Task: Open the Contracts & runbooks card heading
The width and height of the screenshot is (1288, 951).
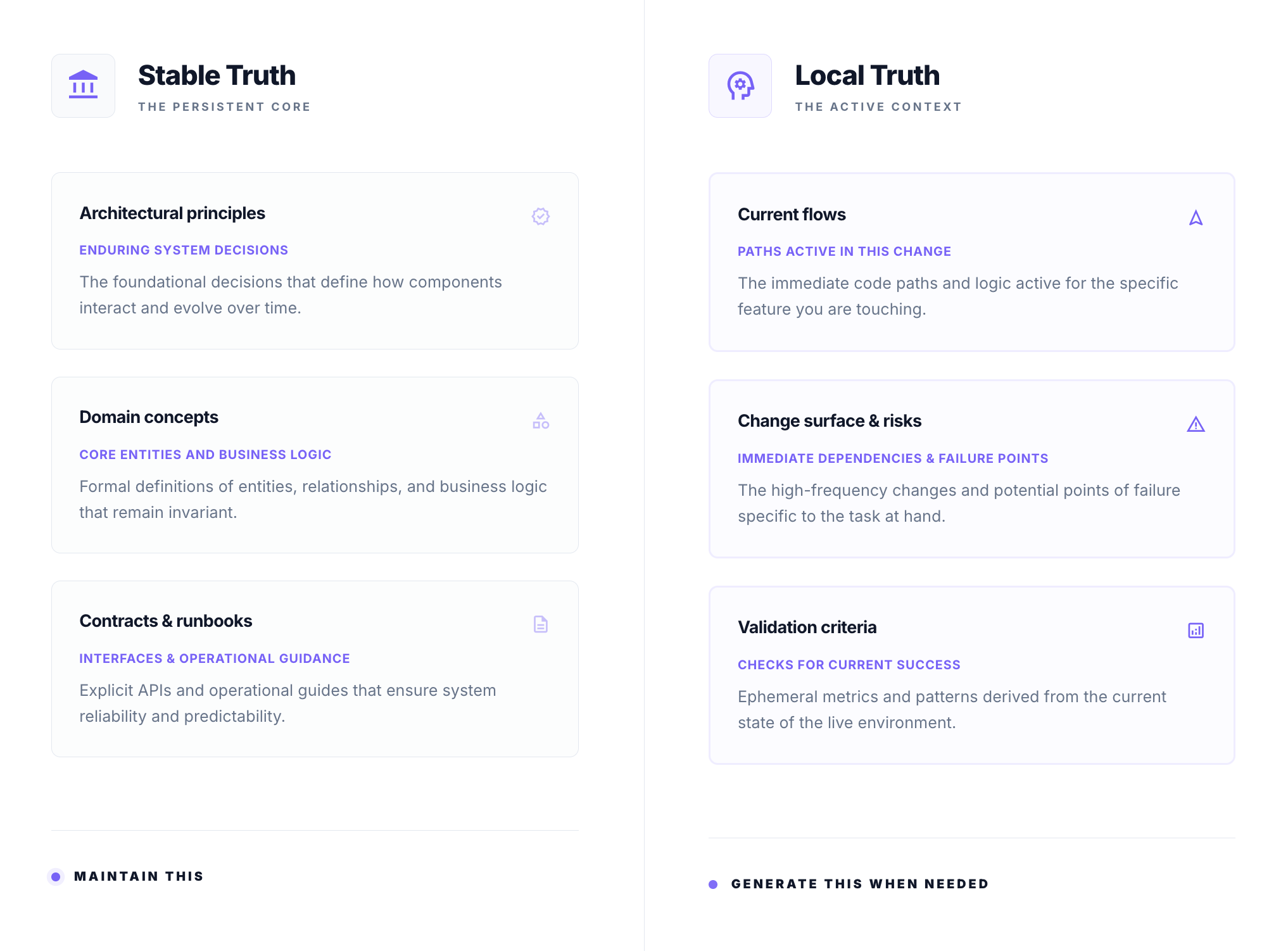Action: [x=166, y=621]
